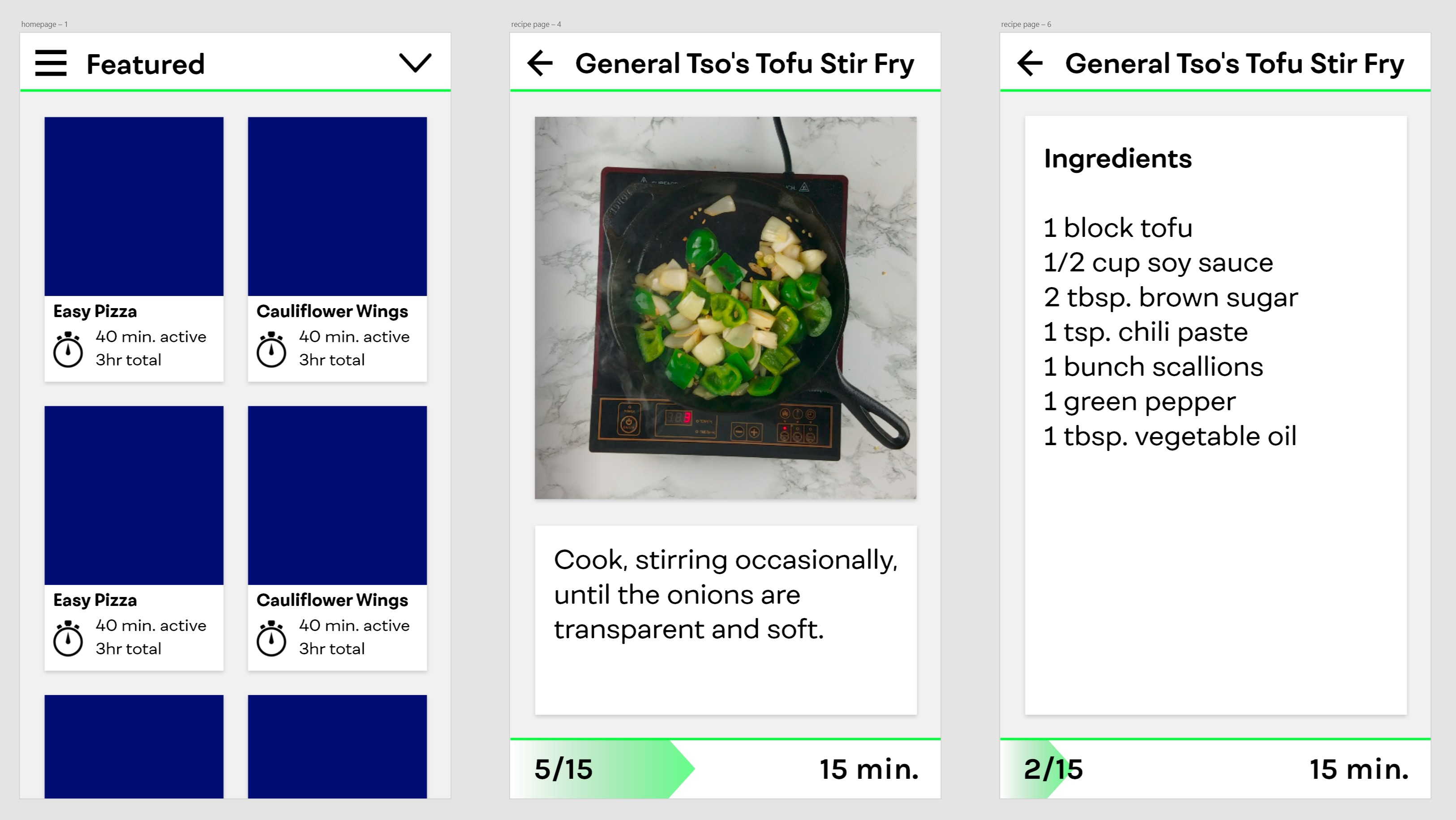This screenshot has width=1456, height=820.
Task: Select the homepage – 1 artboard label
Action: click(44, 24)
